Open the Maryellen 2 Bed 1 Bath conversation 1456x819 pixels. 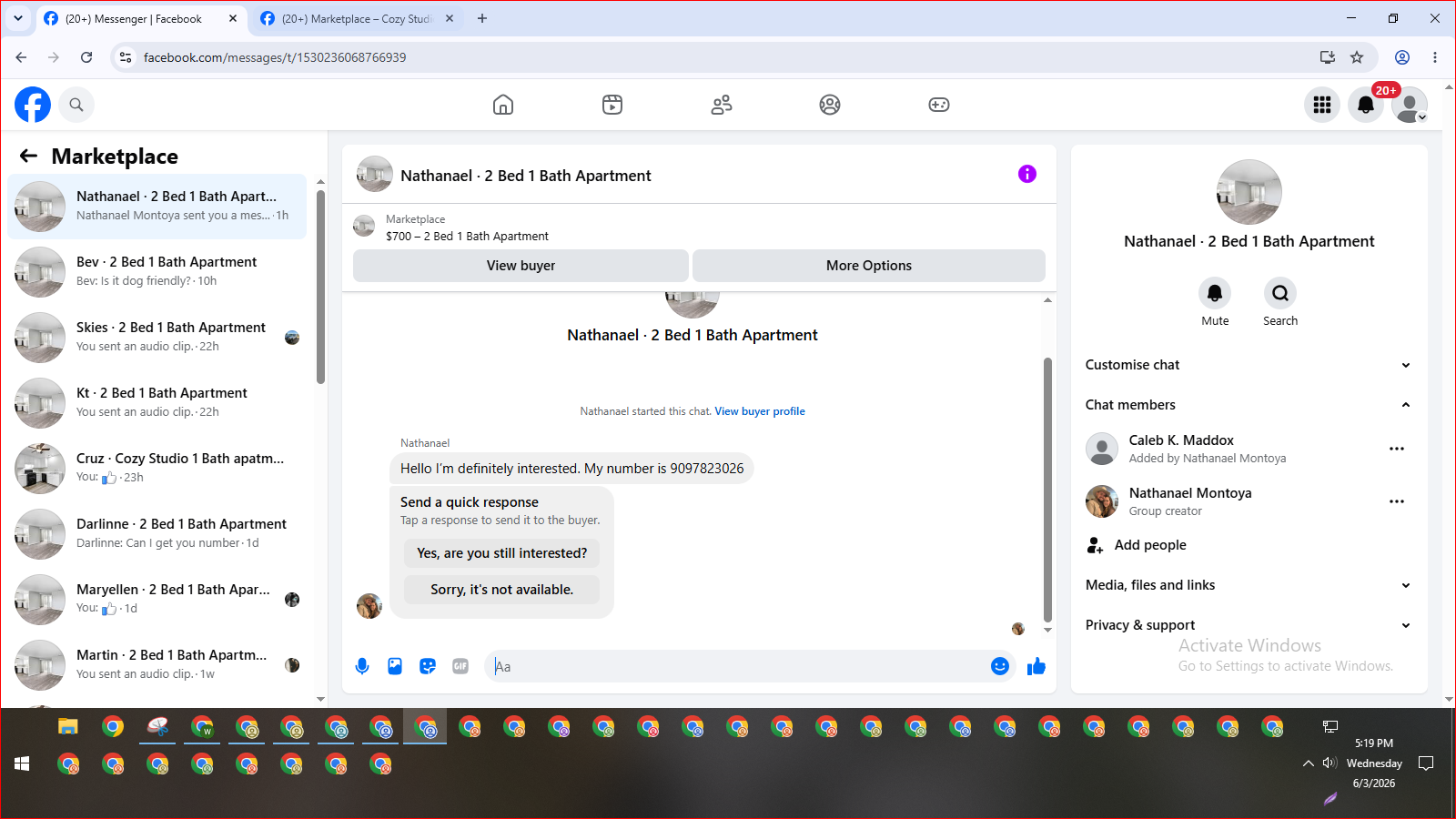click(157, 600)
